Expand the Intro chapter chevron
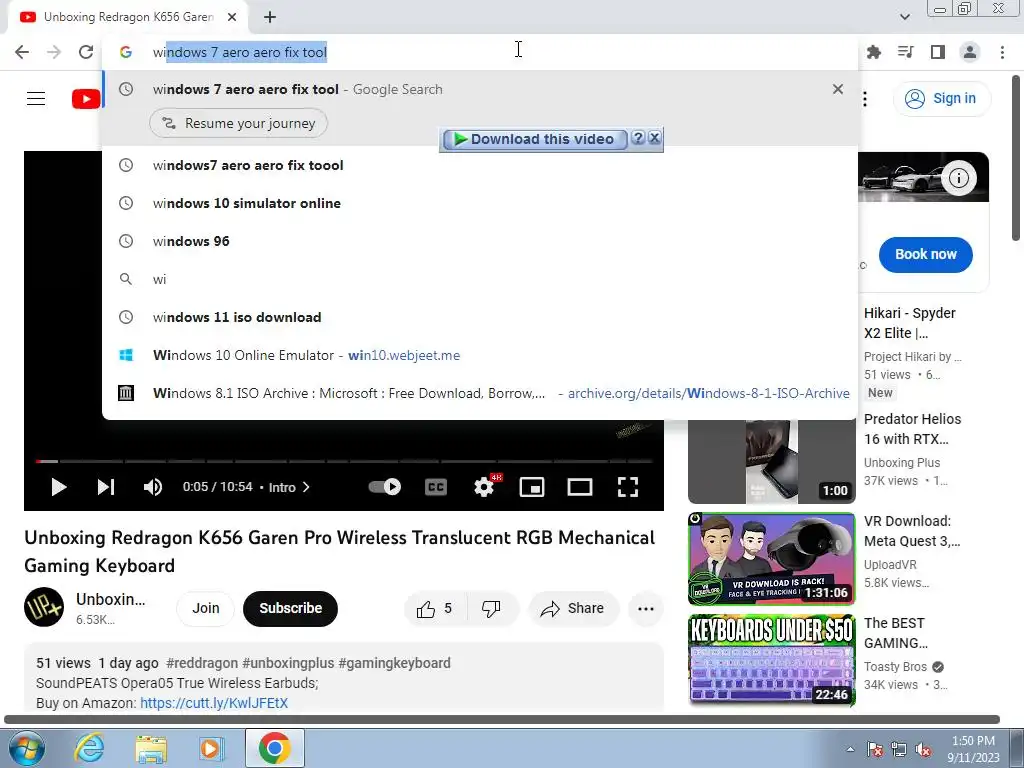This screenshot has height=768, width=1024. (306, 487)
